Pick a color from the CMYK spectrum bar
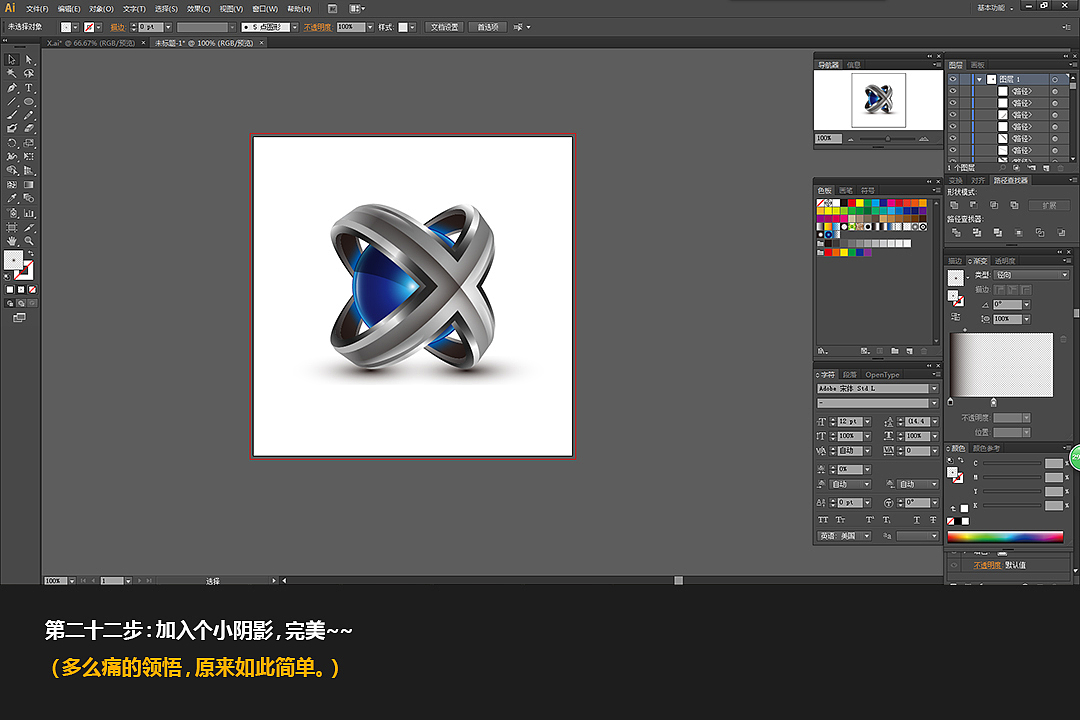This screenshot has height=720, width=1080. point(1005,537)
